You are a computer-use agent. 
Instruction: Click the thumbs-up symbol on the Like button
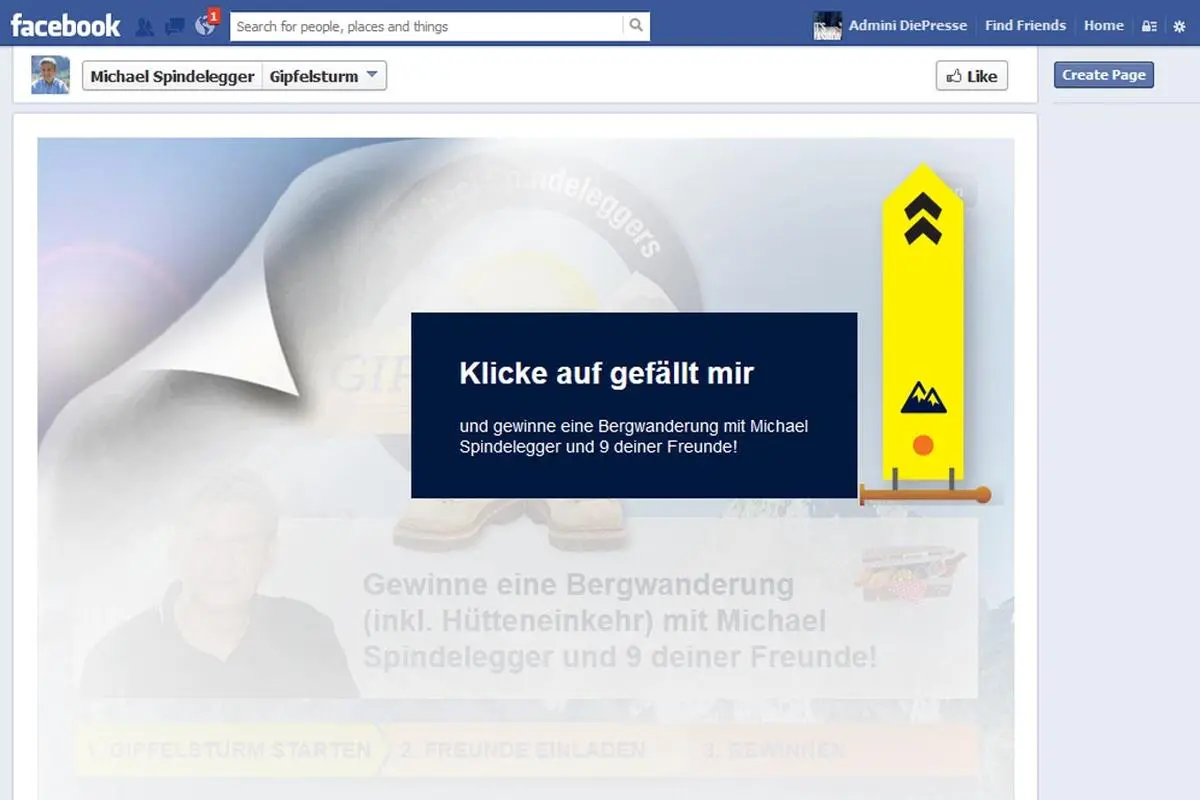pyautogui.click(x=955, y=75)
